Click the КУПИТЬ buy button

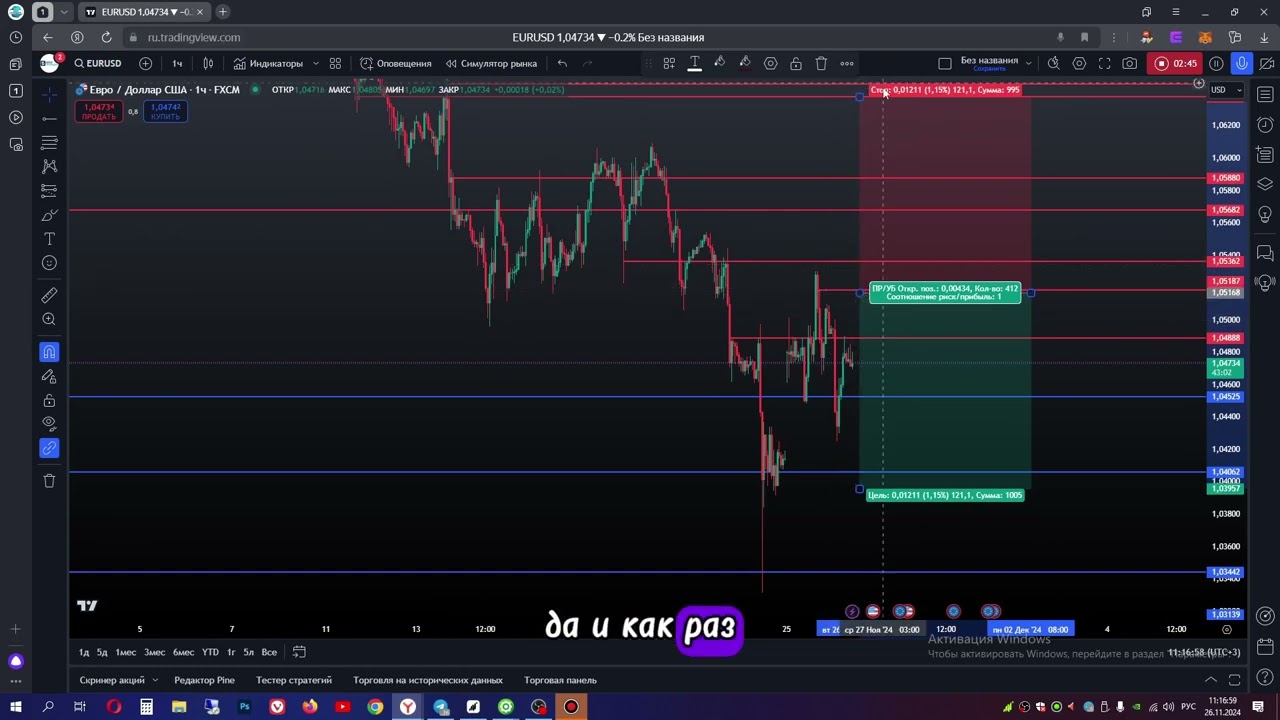[x=166, y=111]
